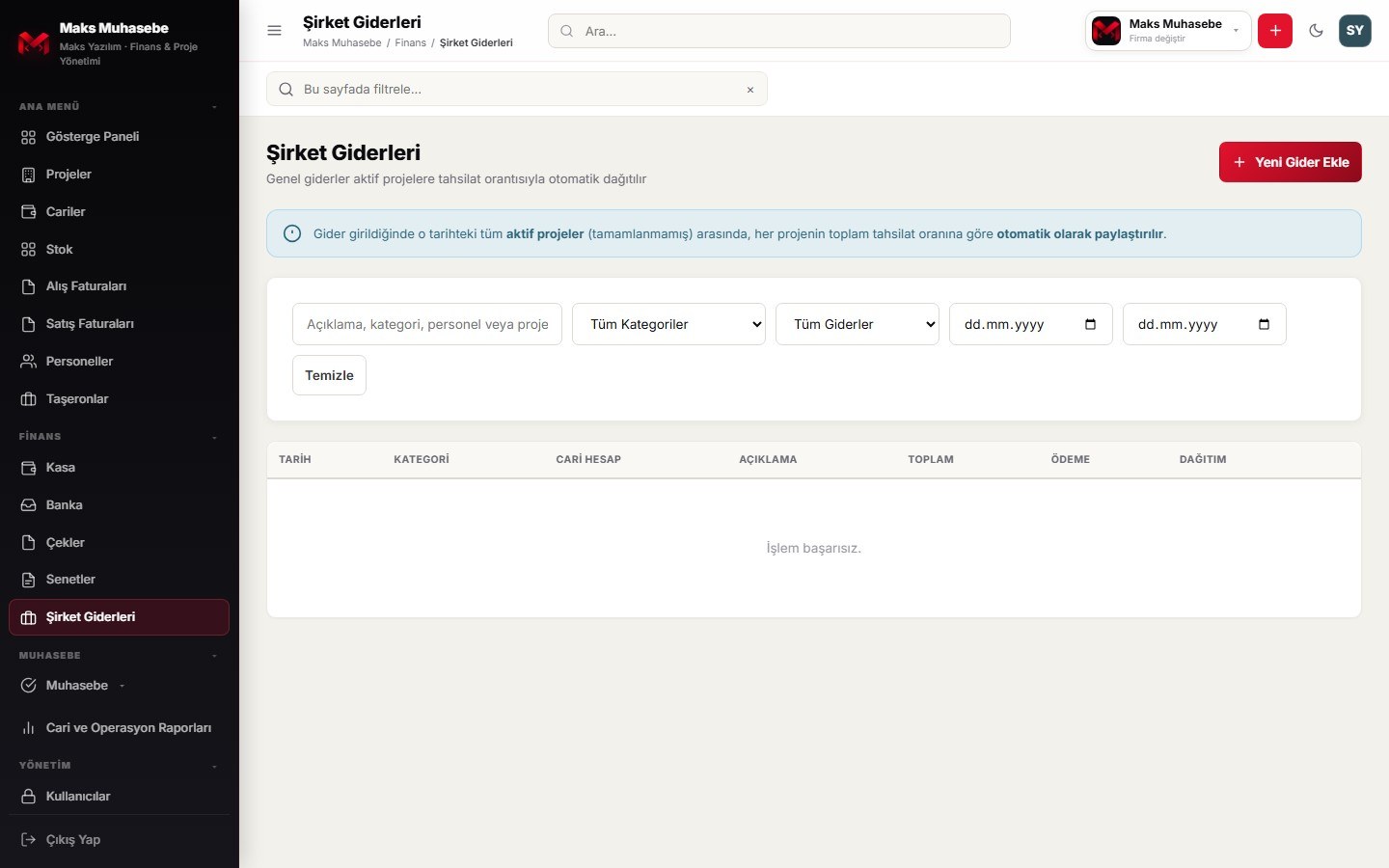This screenshot has width=1389, height=868.
Task: Open calendar picker of first date field
Action: pyautogui.click(x=1090, y=324)
